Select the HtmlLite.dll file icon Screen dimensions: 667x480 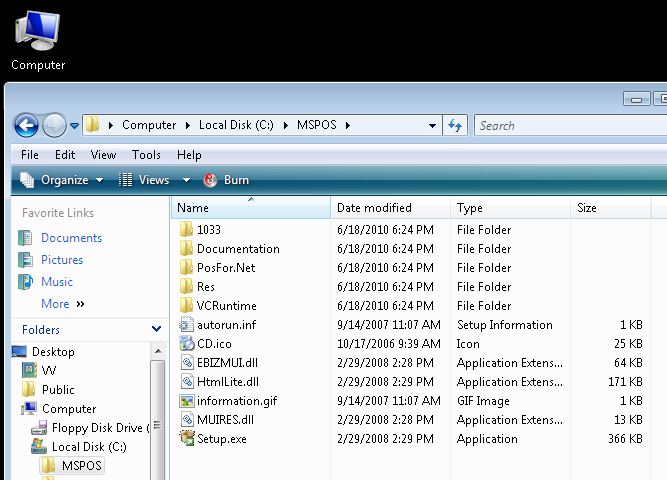pyautogui.click(x=187, y=382)
